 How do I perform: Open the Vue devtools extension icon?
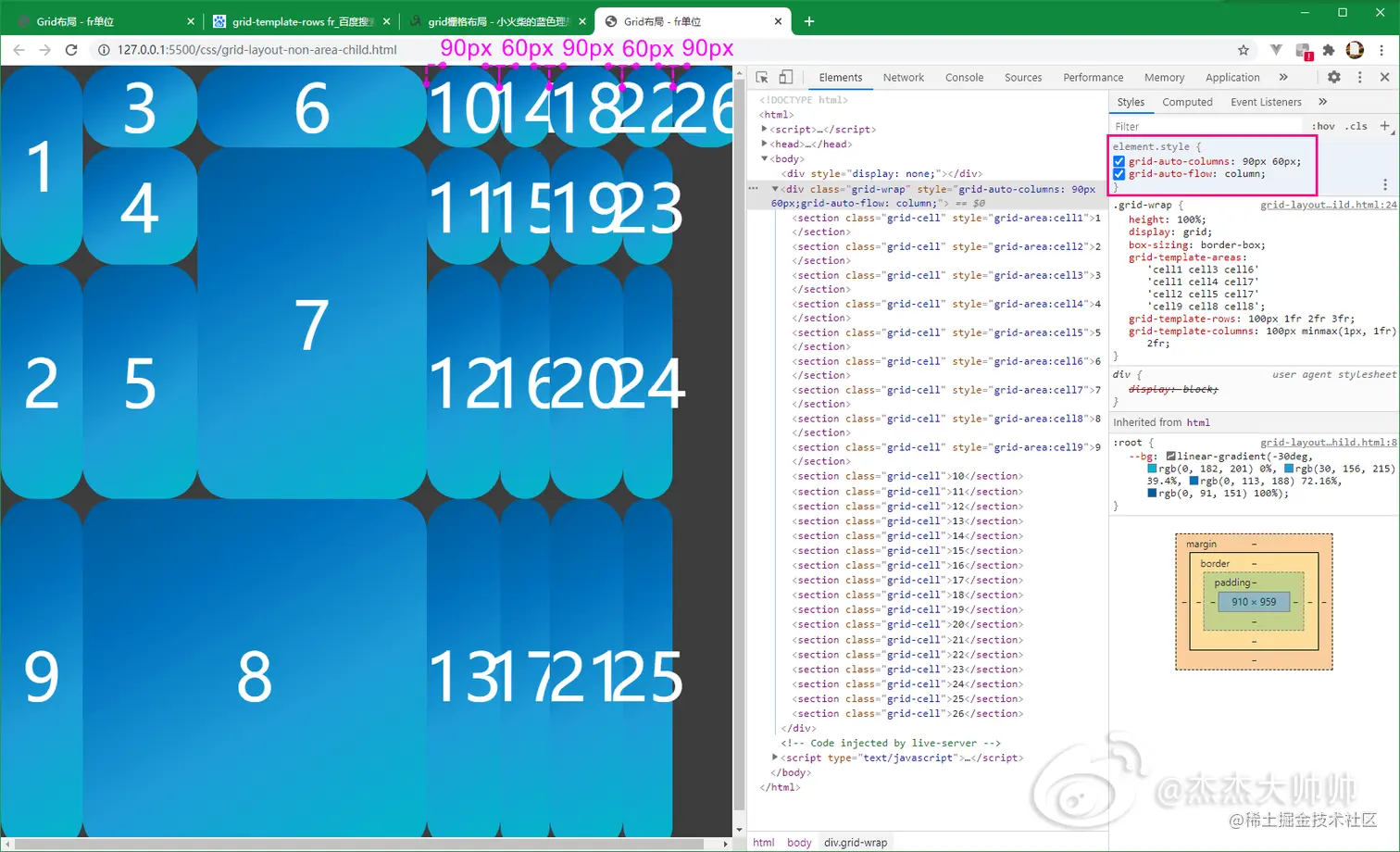tap(1276, 50)
